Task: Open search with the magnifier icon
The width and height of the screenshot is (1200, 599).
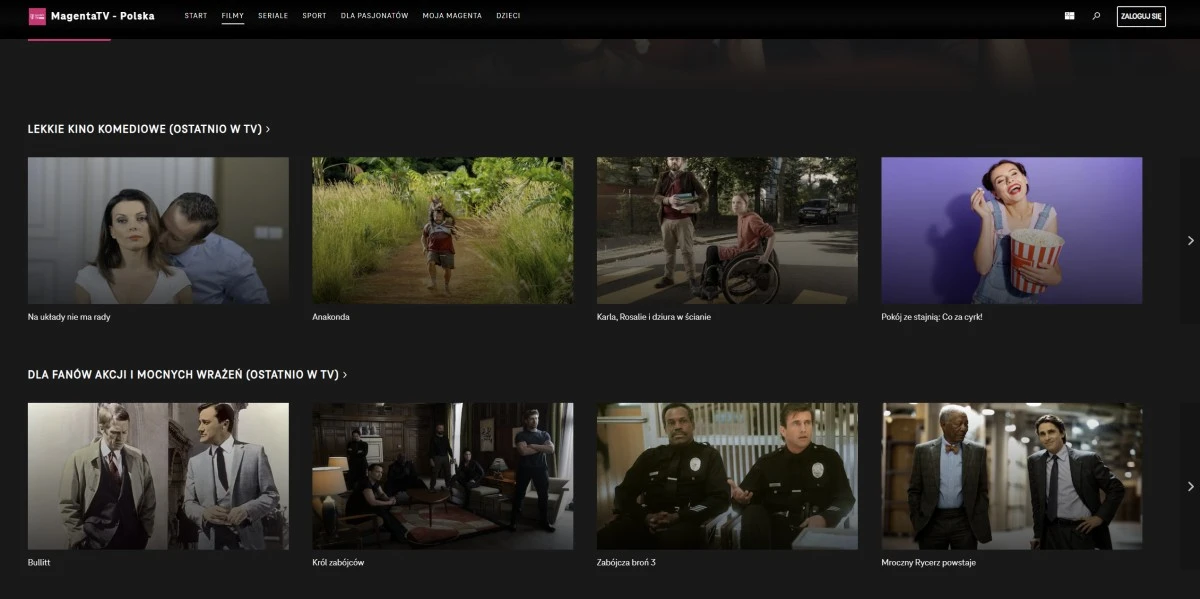Action: [x=1096, y=16]
